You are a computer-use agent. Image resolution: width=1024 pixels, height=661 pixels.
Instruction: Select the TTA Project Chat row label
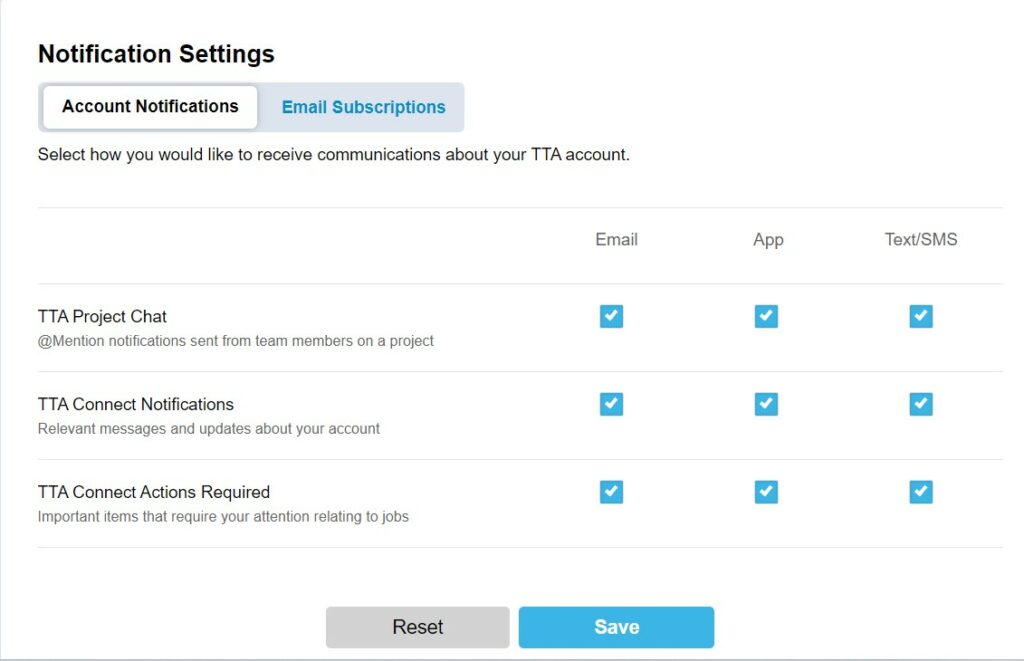click(102, 316)
